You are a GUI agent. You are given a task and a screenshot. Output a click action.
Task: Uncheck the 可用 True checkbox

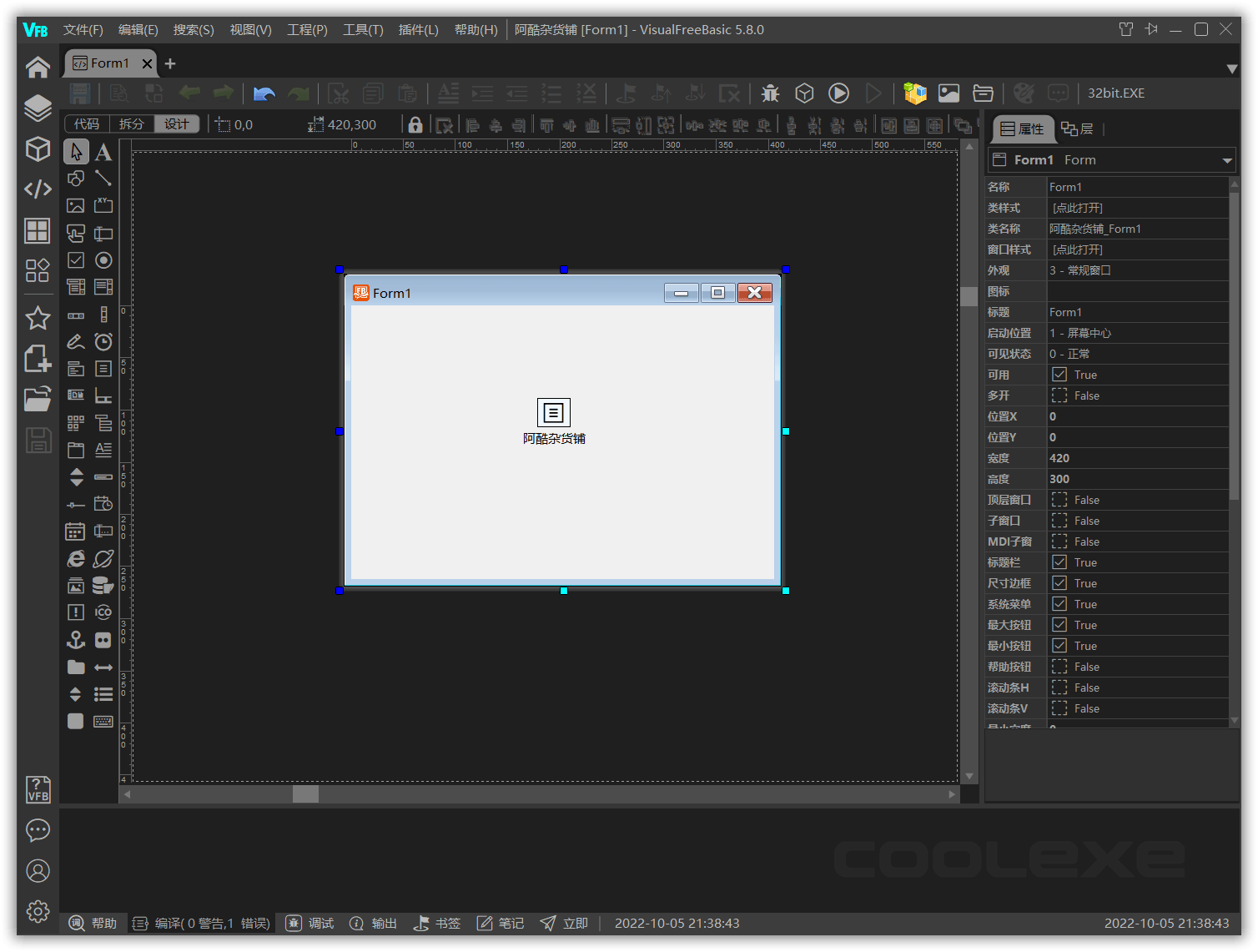(x=1059, y=374)
